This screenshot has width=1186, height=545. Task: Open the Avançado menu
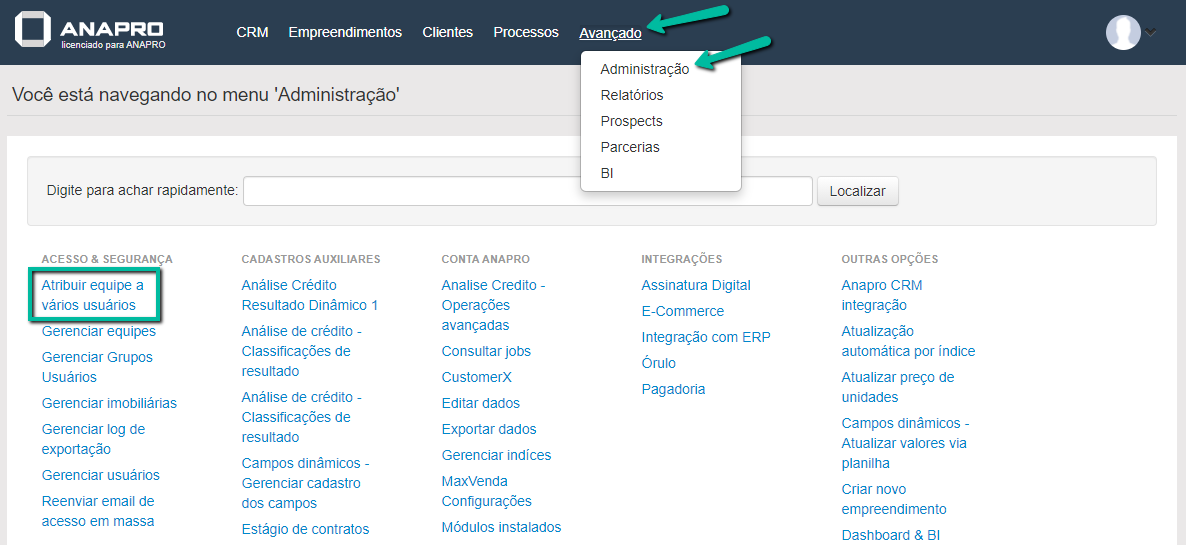(x=610, y=33)
